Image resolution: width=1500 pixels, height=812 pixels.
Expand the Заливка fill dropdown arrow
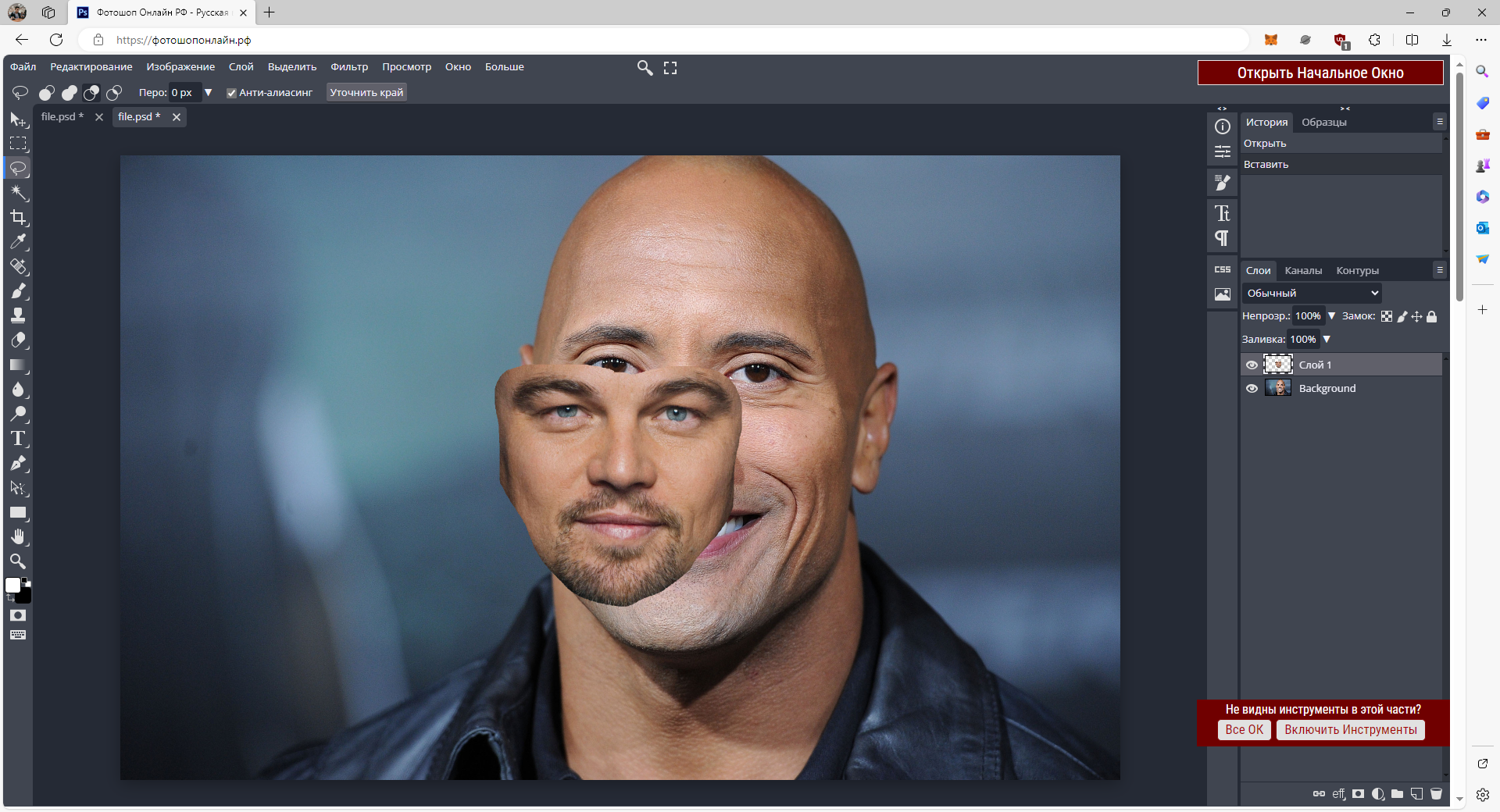click(x=1327, y=340)
